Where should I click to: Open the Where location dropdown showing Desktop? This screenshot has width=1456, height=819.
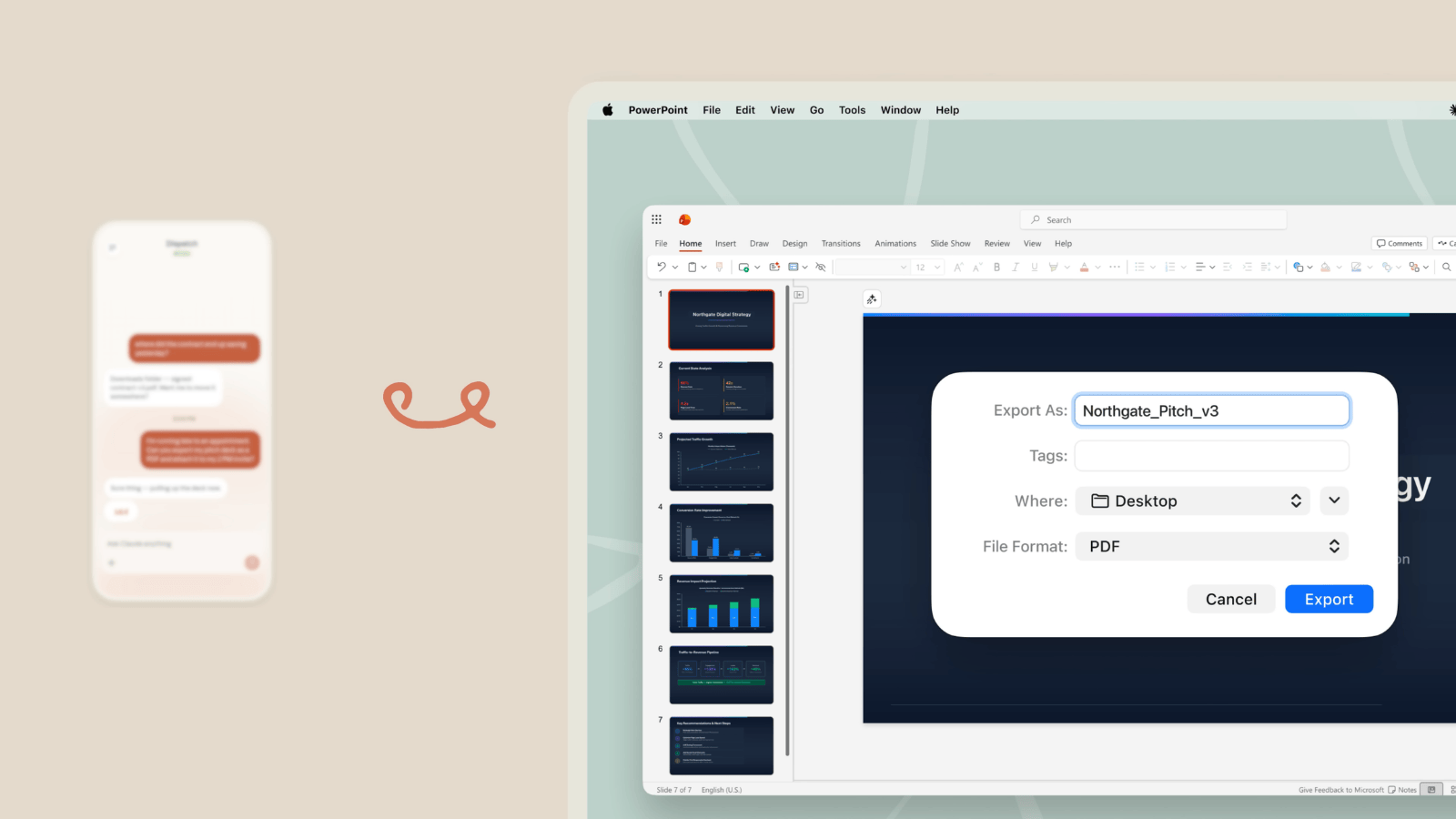[x=1192, y=500]
